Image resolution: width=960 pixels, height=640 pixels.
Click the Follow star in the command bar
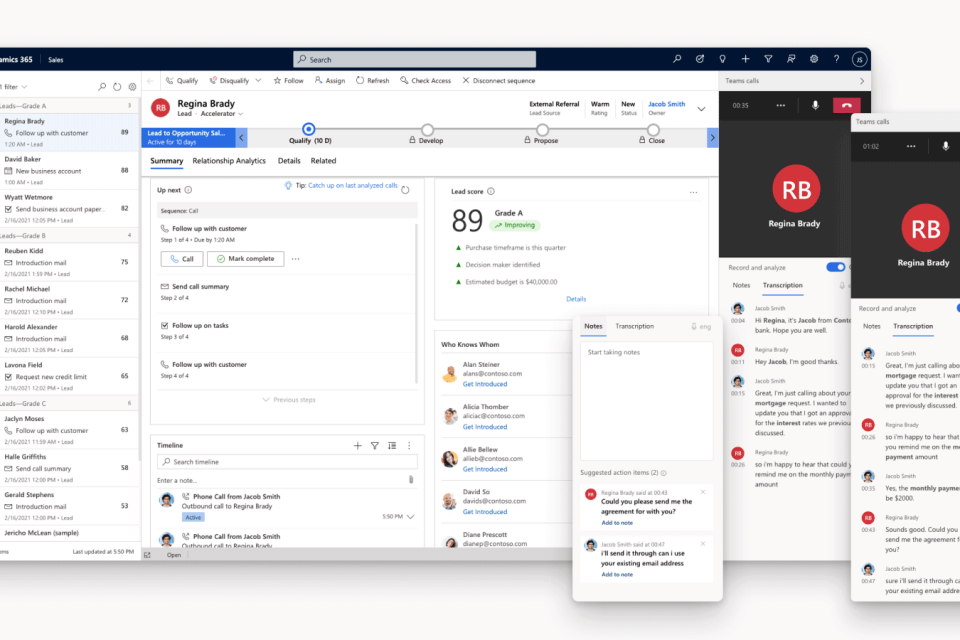click(x=287, y=80)
